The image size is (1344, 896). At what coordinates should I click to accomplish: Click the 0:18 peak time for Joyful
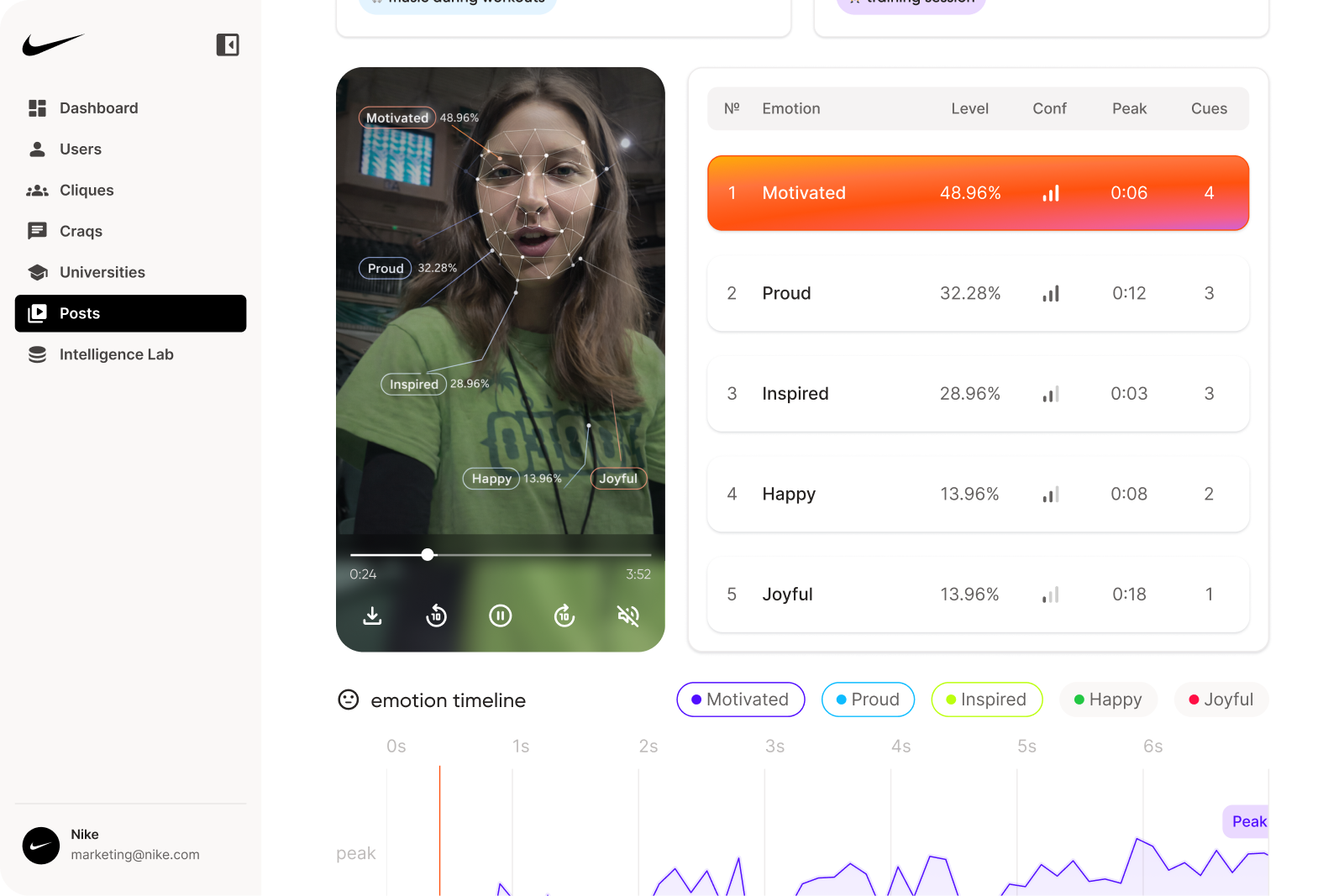point(1129,595)
